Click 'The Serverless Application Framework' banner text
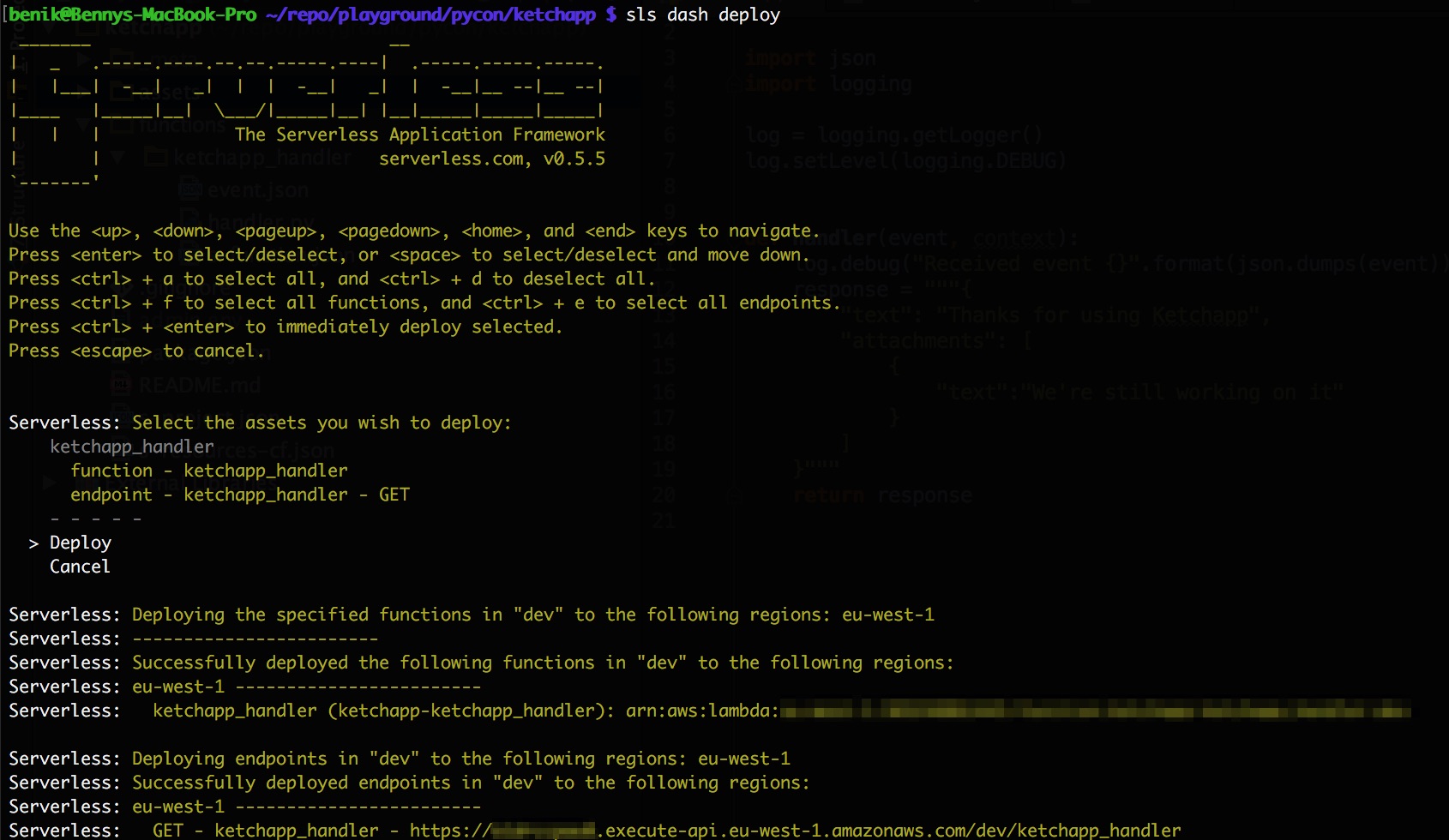1449x840 pixels. coord(420,135)
